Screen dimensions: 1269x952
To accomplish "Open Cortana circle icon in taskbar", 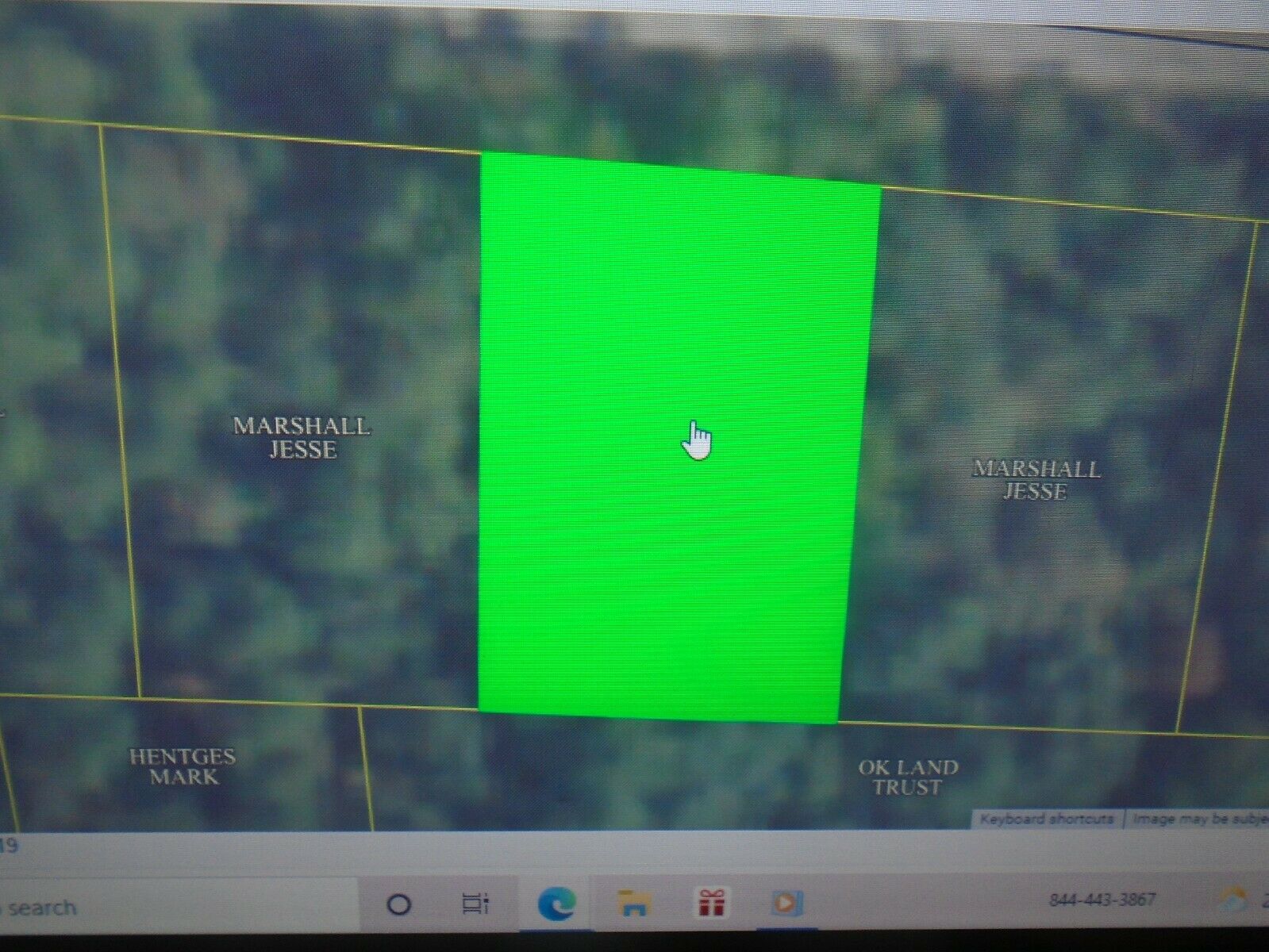I will [x=398, y=904].
